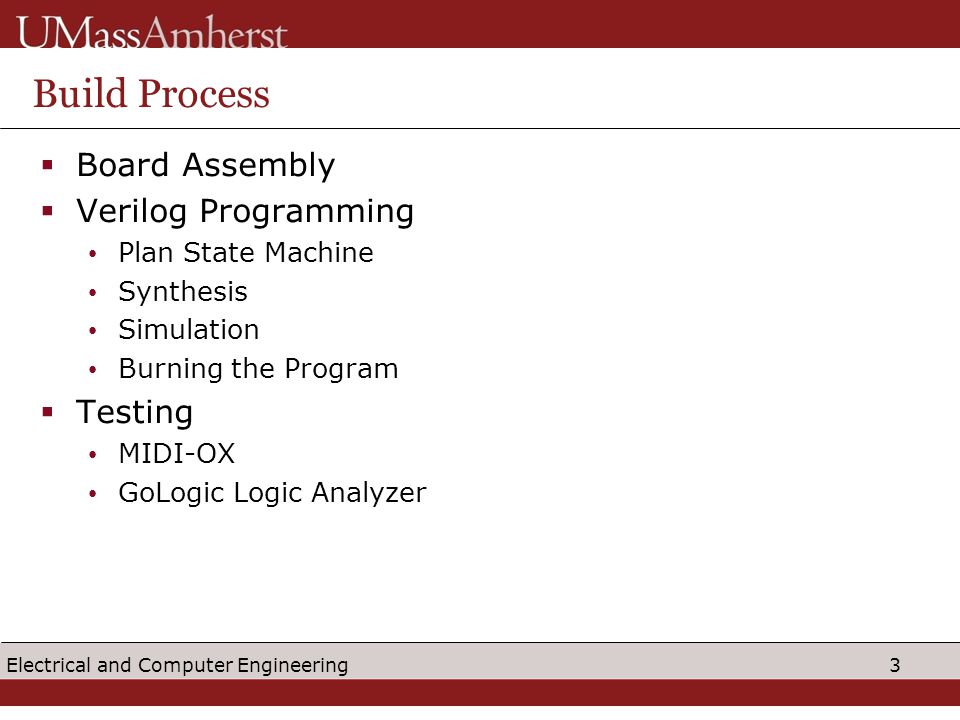The image size is (960, 720).
Task: Click square bullet beside Verilog Programming
Action: point(48,211)
